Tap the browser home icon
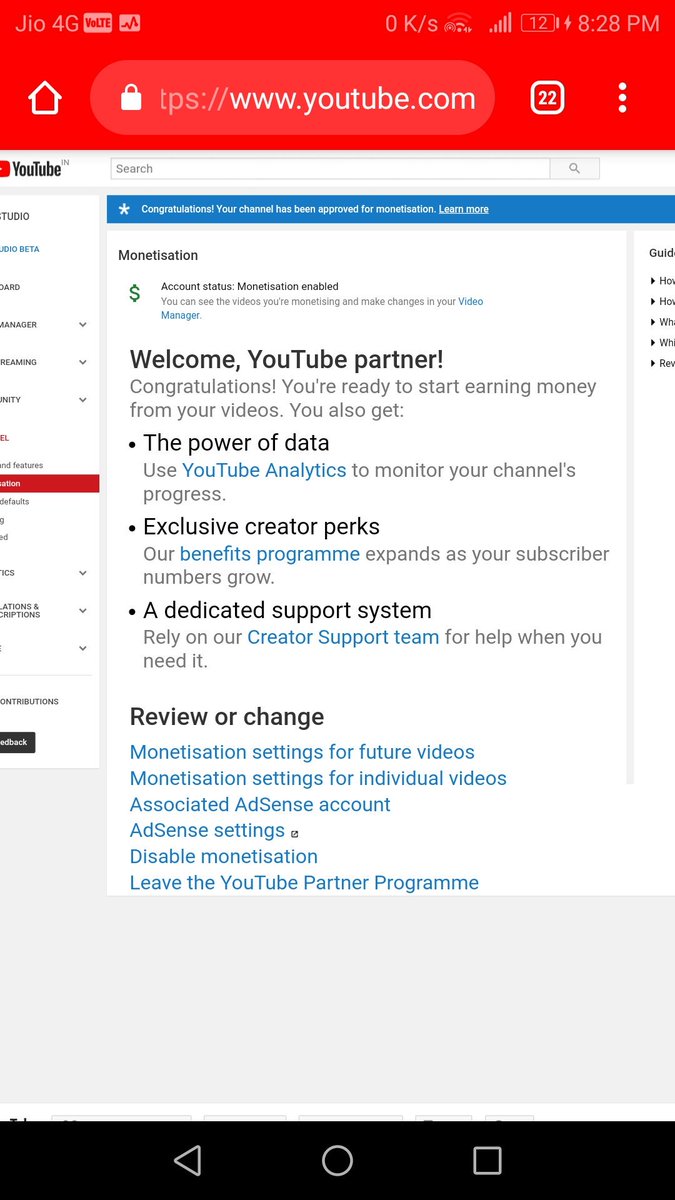Image resolution: width=675 pixels, height=1200 pixels. click(x=44, y=98)
